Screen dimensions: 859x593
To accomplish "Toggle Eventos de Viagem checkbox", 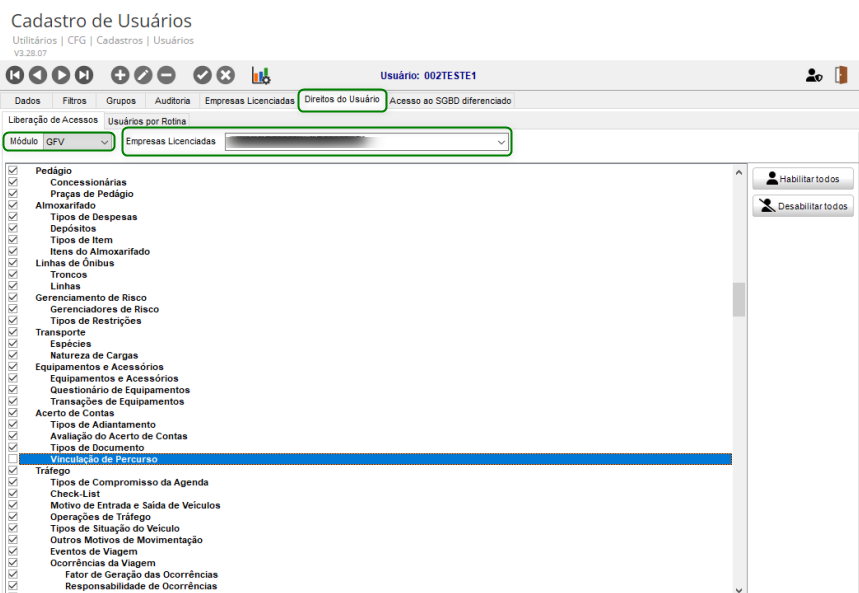I will click(x=13, y=551).
